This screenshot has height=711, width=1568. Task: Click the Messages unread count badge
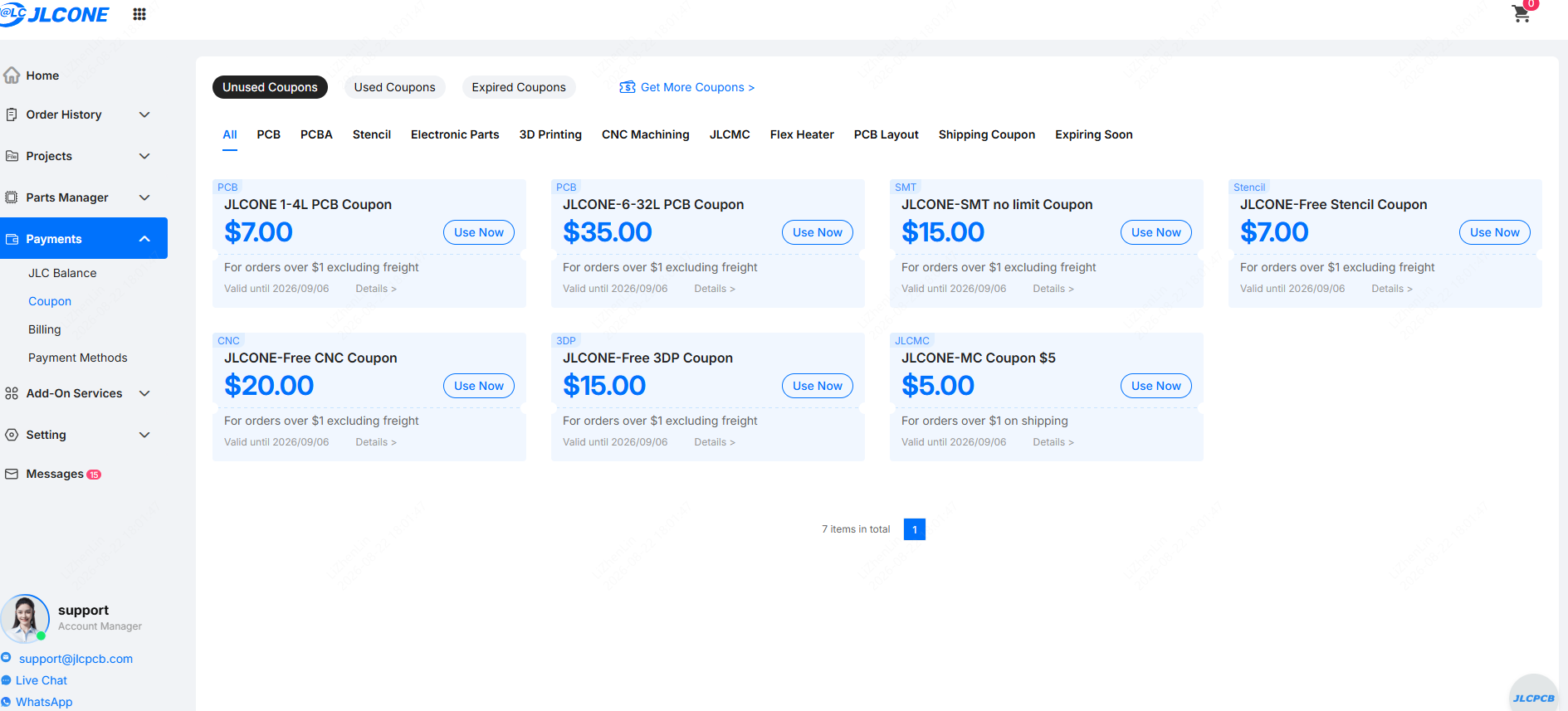94,475
